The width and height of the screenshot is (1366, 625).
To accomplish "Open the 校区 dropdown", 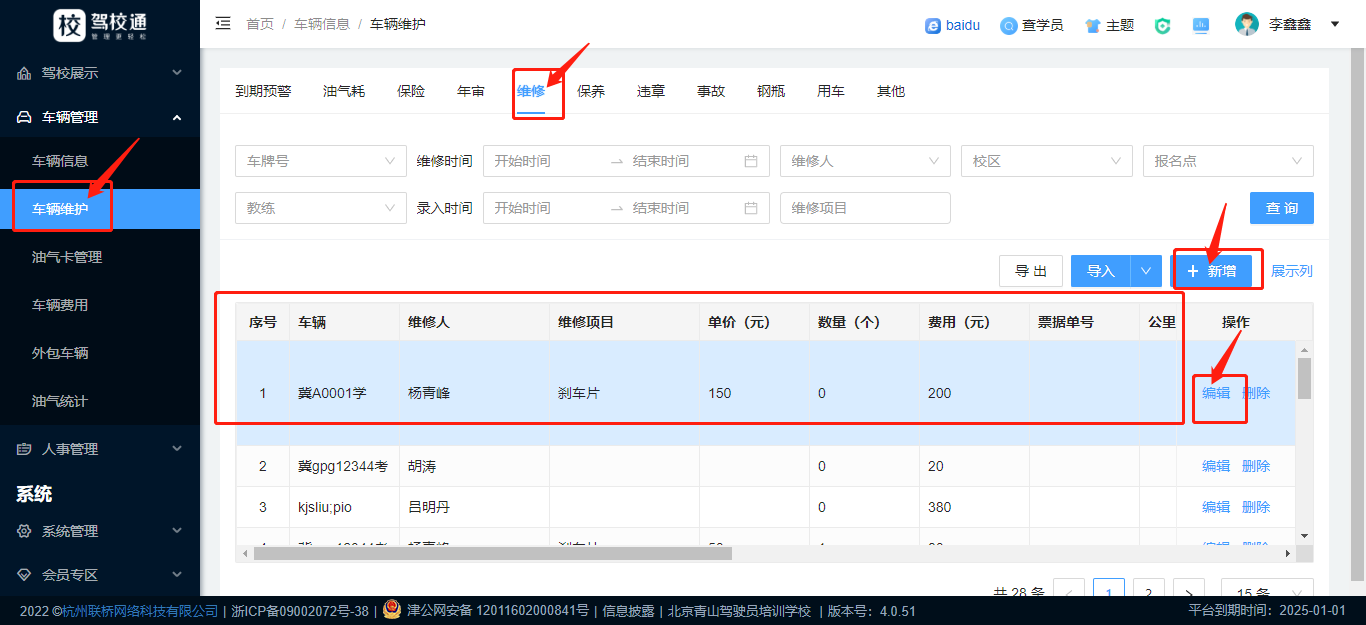I will 1047,161.
